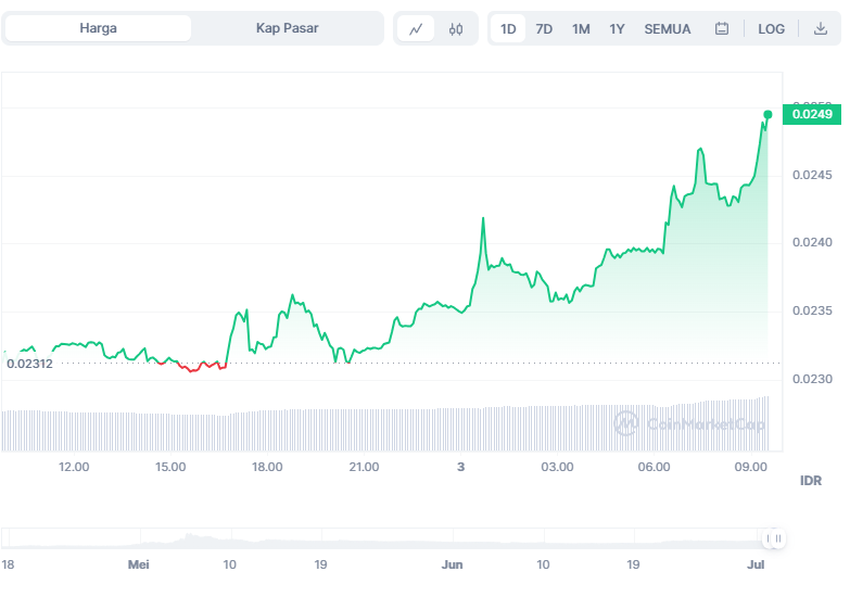The height and width of the screenshot is (597, 850).
Task: Click the download chart icon
Action: click(820, 29)
